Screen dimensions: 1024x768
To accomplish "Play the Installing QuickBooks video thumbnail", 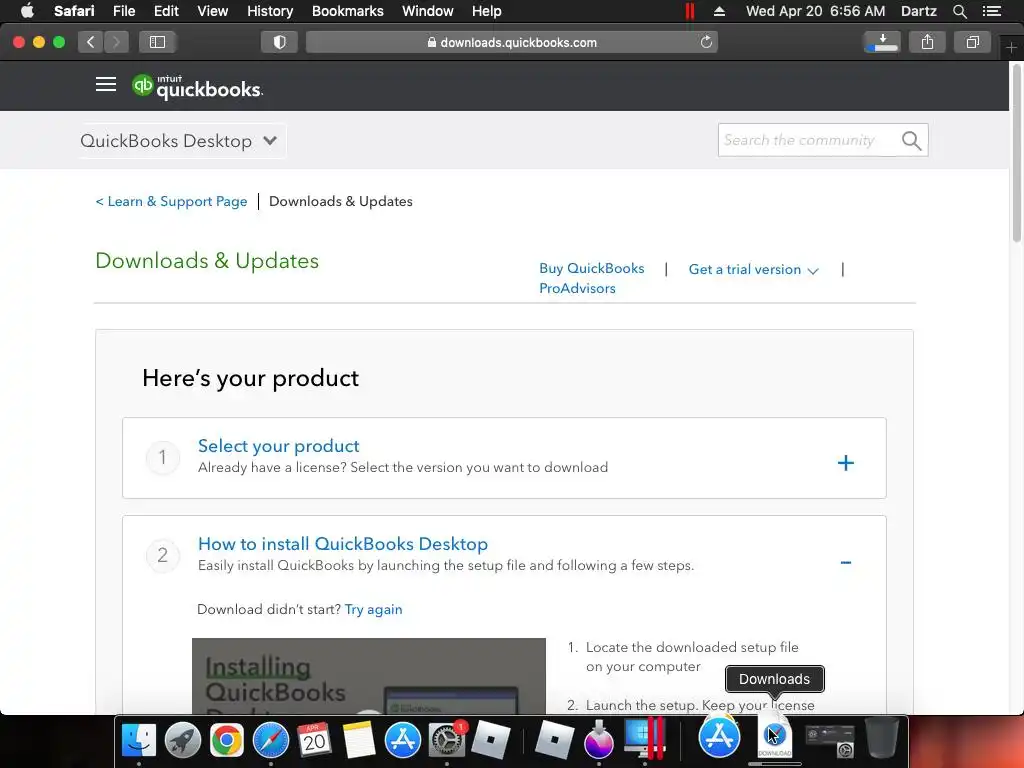I will [x=369, y=676].
